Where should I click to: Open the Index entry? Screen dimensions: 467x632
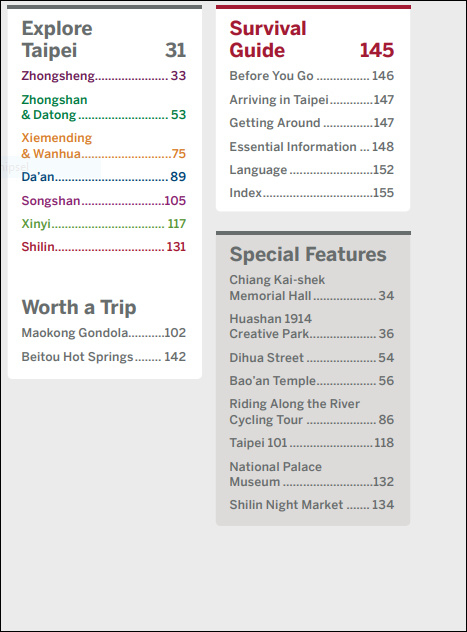point(311,193)
